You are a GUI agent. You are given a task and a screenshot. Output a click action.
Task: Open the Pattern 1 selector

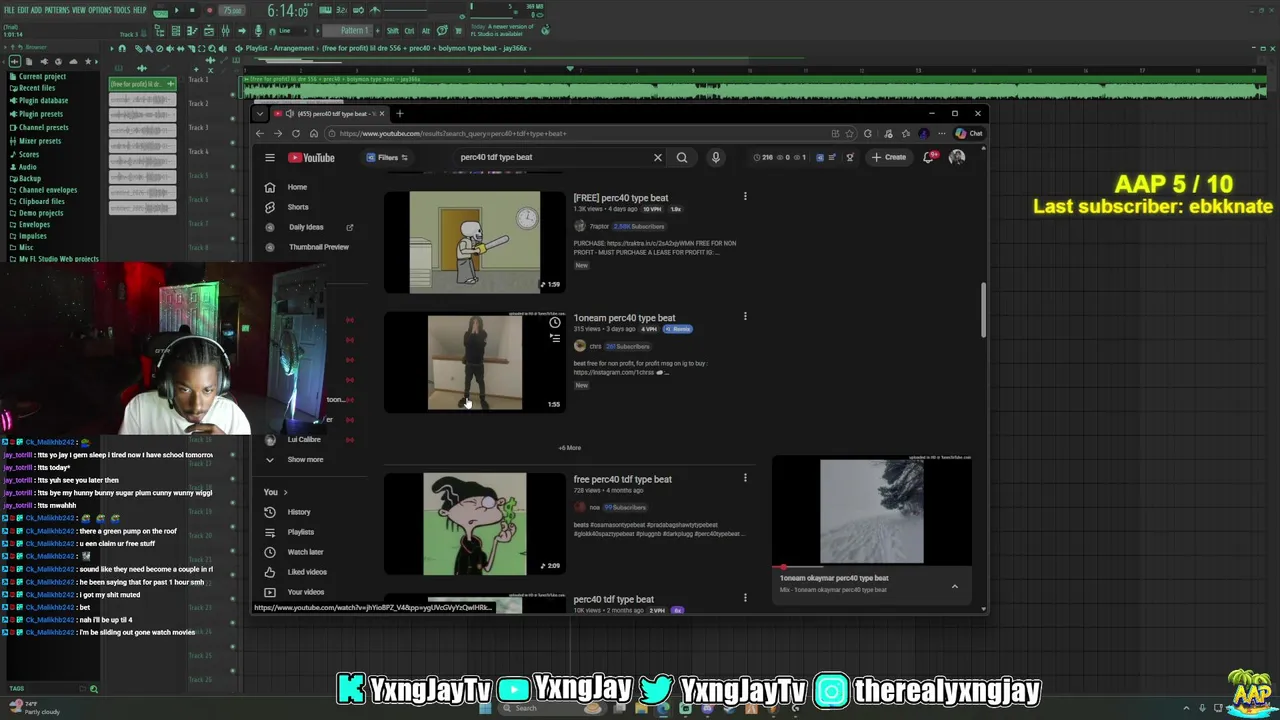(x=350, y=31)
